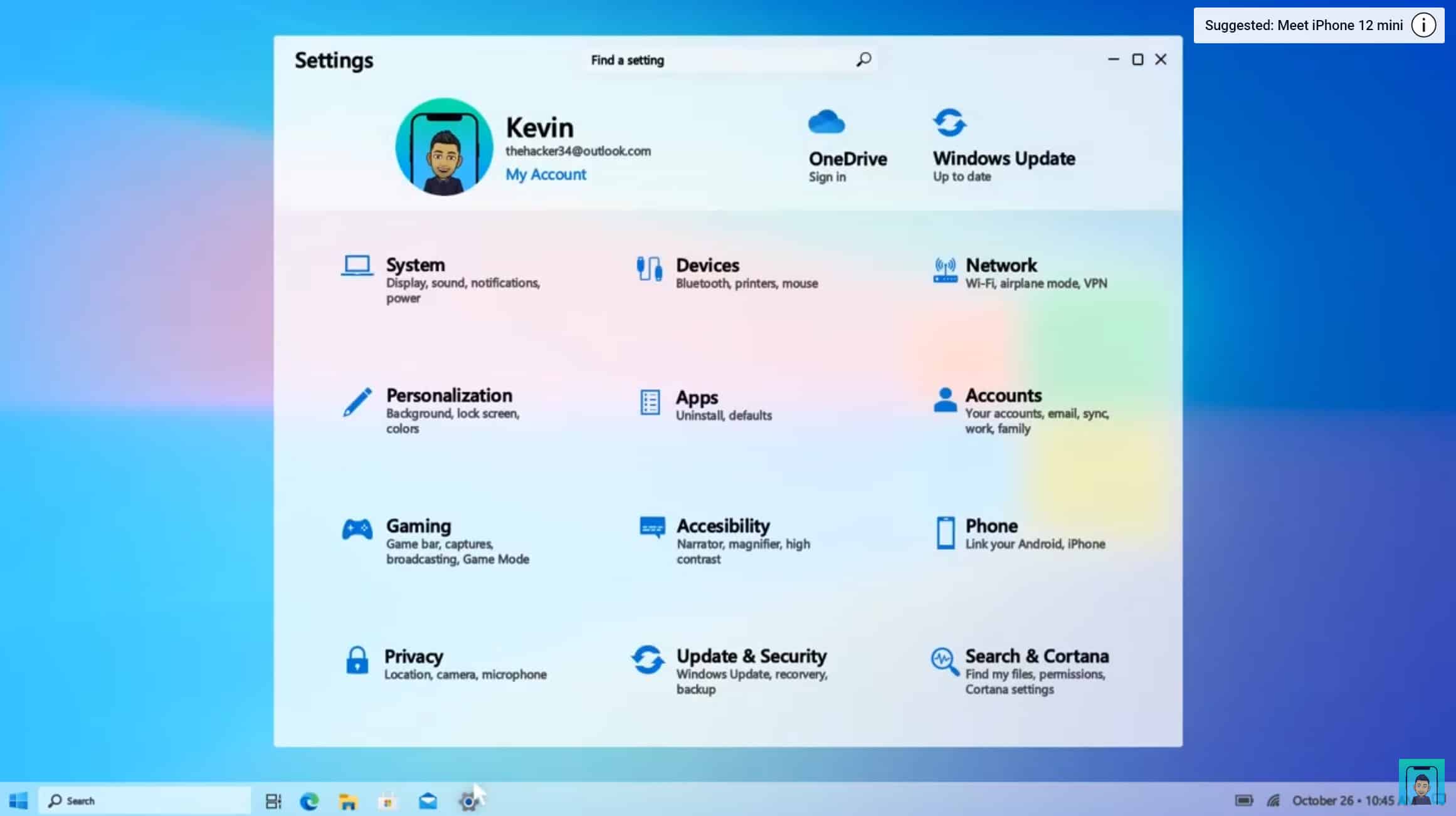Image resolution: width=1456 pixels, height=816 pixels.
Task: Minimize the Settings window
Action: point(1113,60)
